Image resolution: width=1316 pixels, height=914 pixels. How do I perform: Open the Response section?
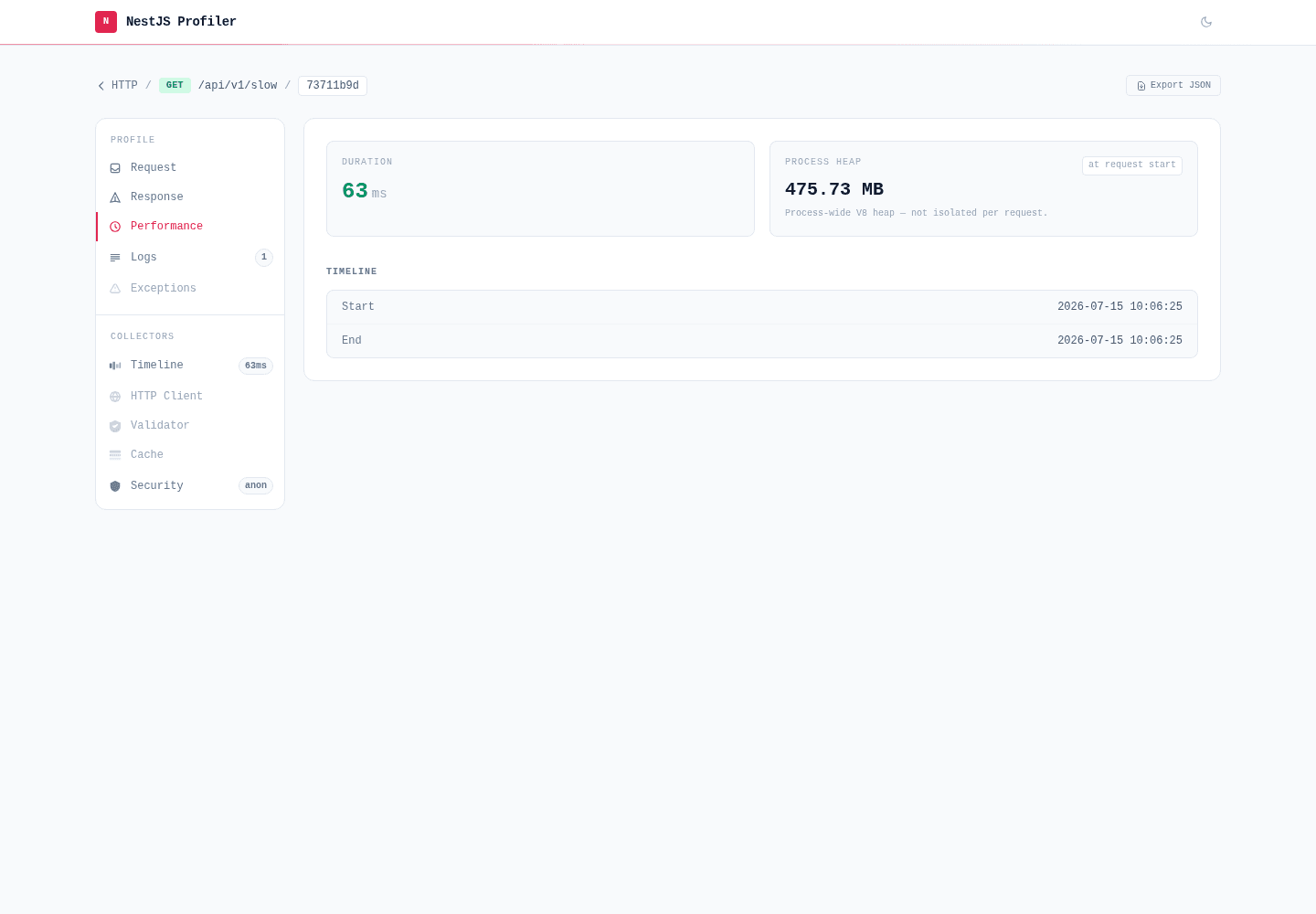click(x=190, y=197)
